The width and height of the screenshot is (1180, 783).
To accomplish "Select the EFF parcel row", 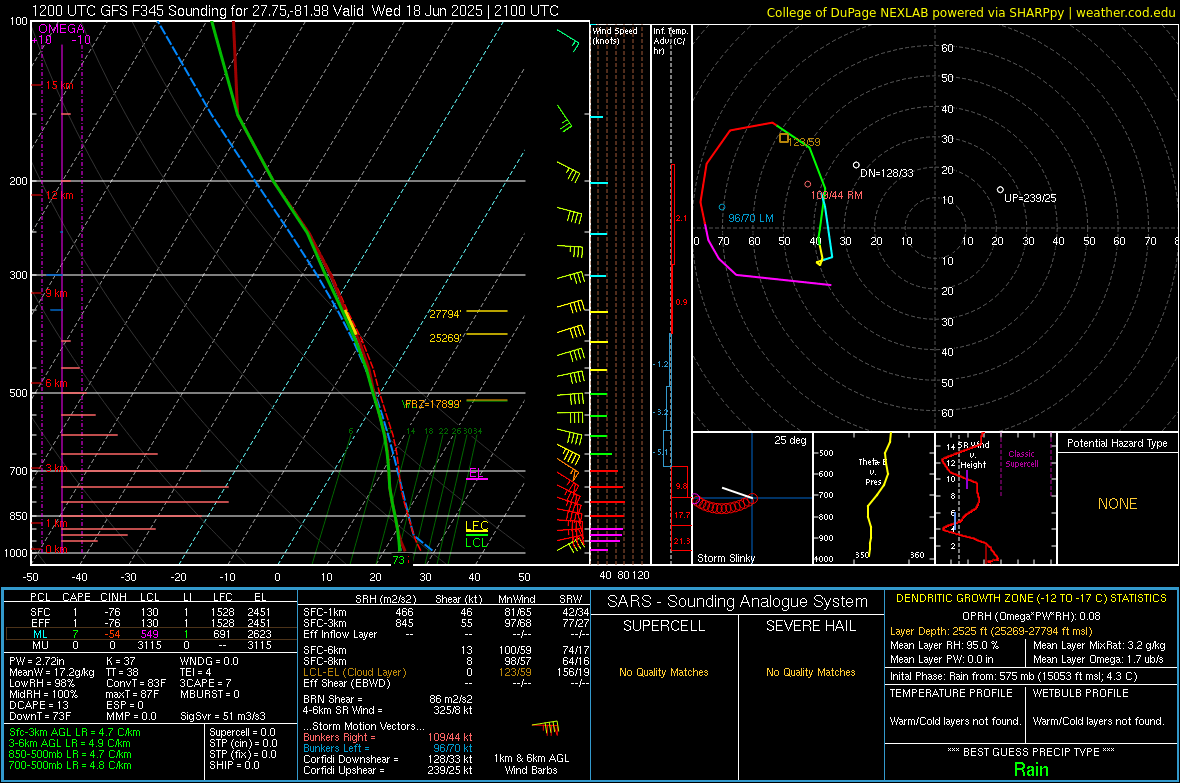I will [x=151, y=623].
